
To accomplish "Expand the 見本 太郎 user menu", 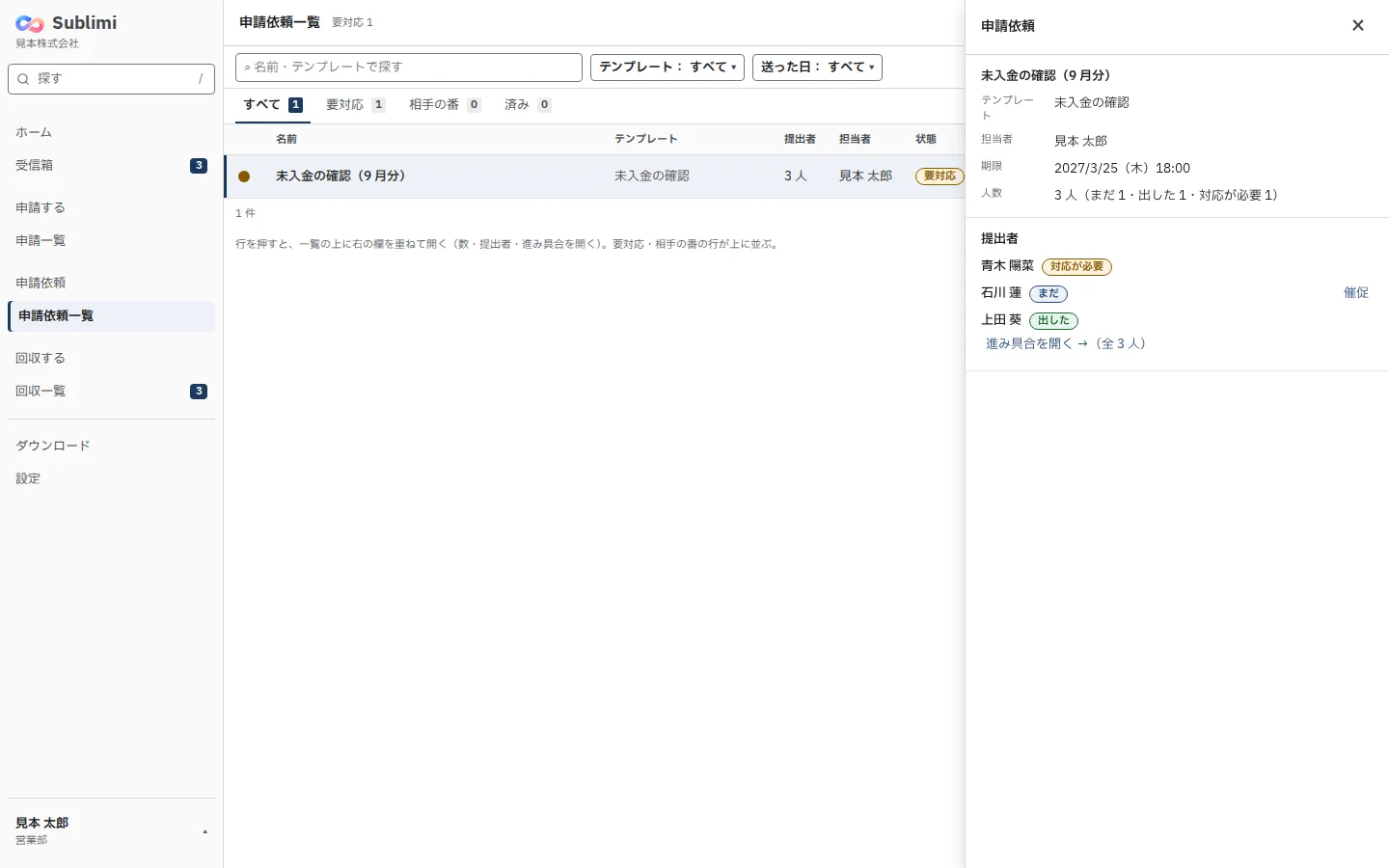I will click(111, 830).
